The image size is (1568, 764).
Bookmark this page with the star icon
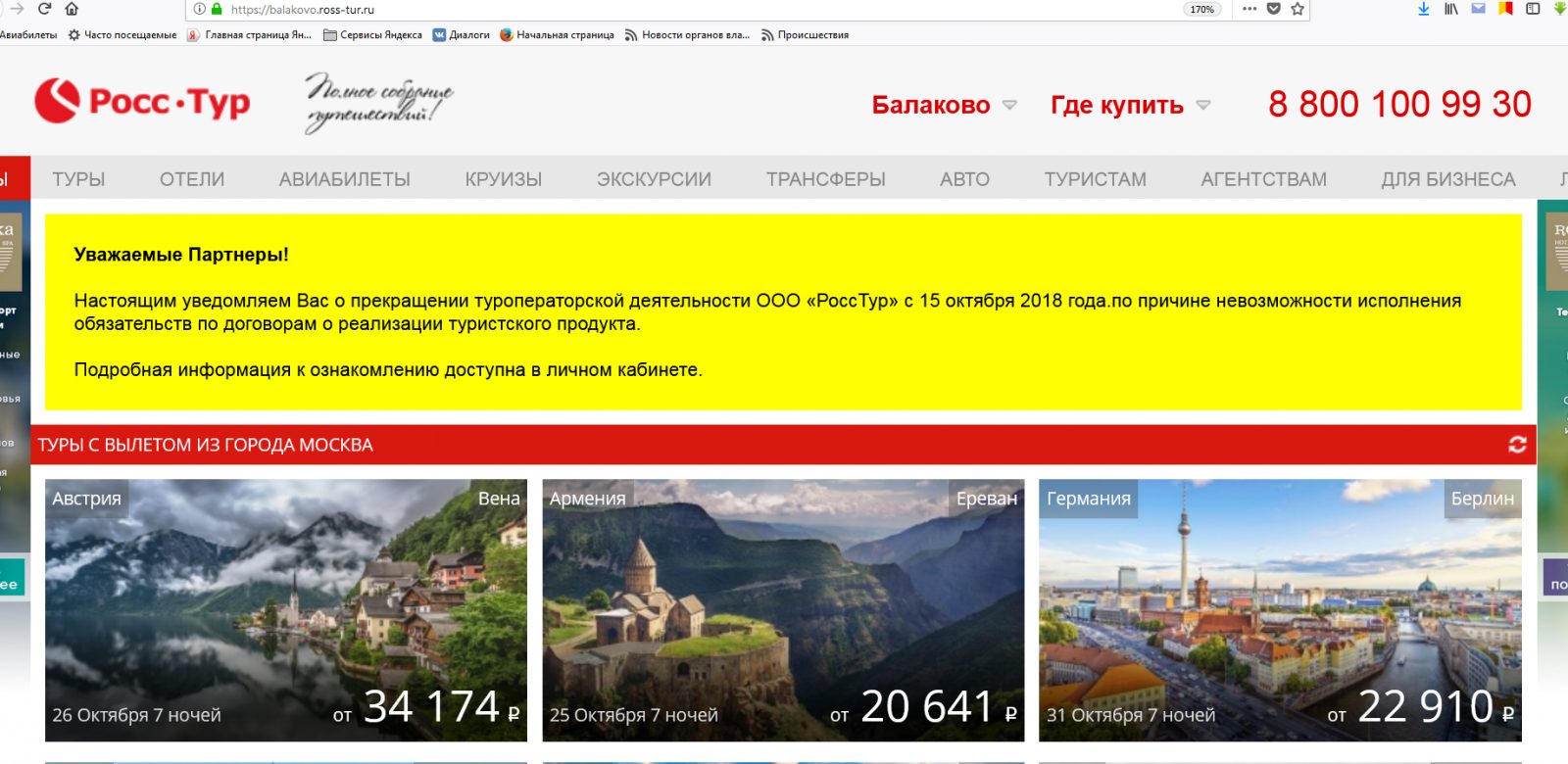[x=1298, y=9]
